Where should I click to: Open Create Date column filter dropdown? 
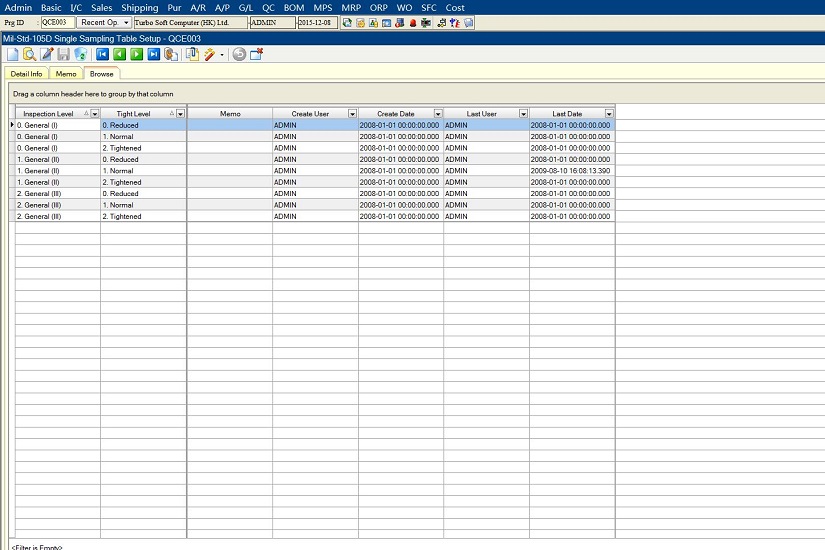438,114
